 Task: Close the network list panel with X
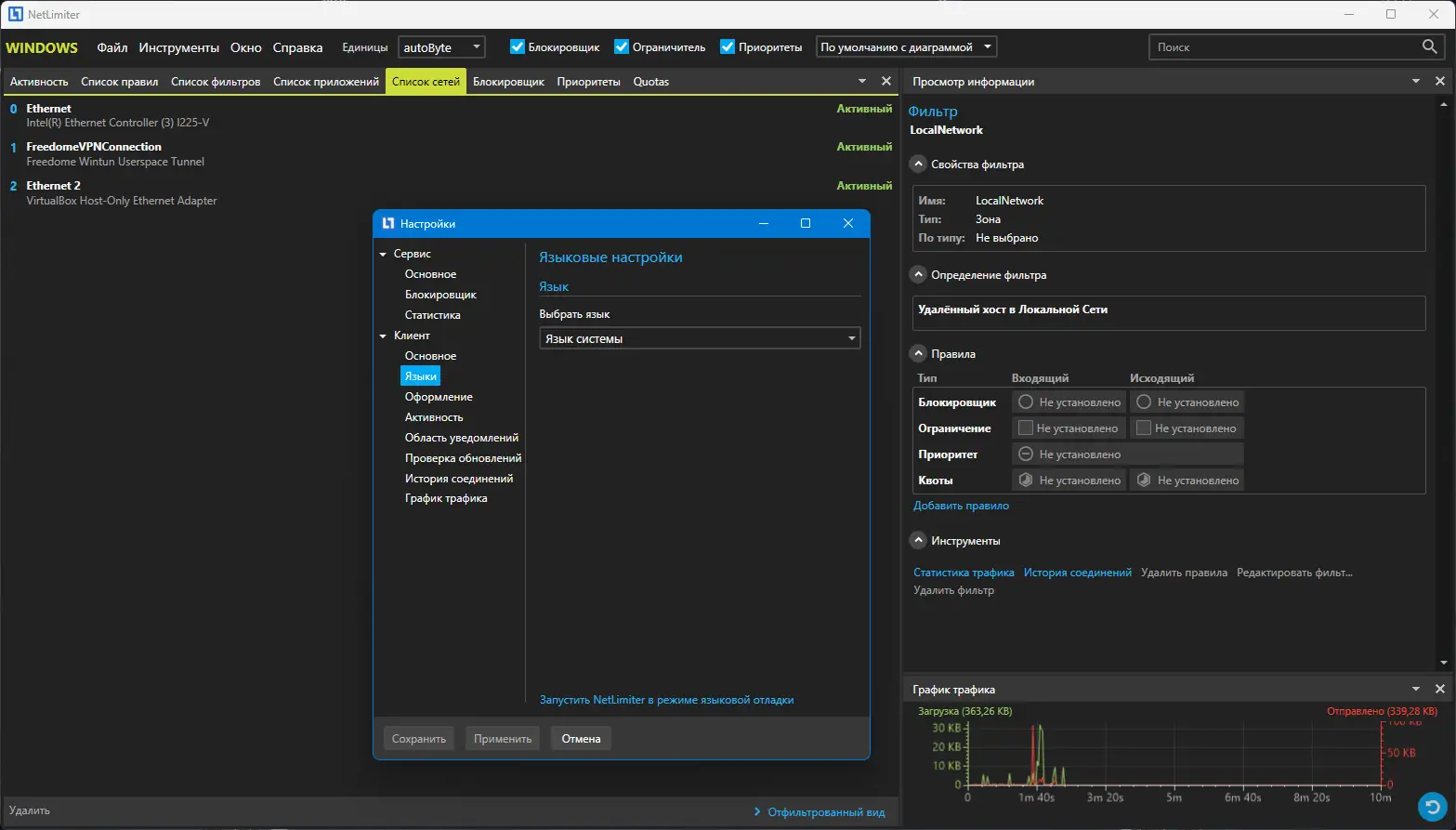(885, 82)
